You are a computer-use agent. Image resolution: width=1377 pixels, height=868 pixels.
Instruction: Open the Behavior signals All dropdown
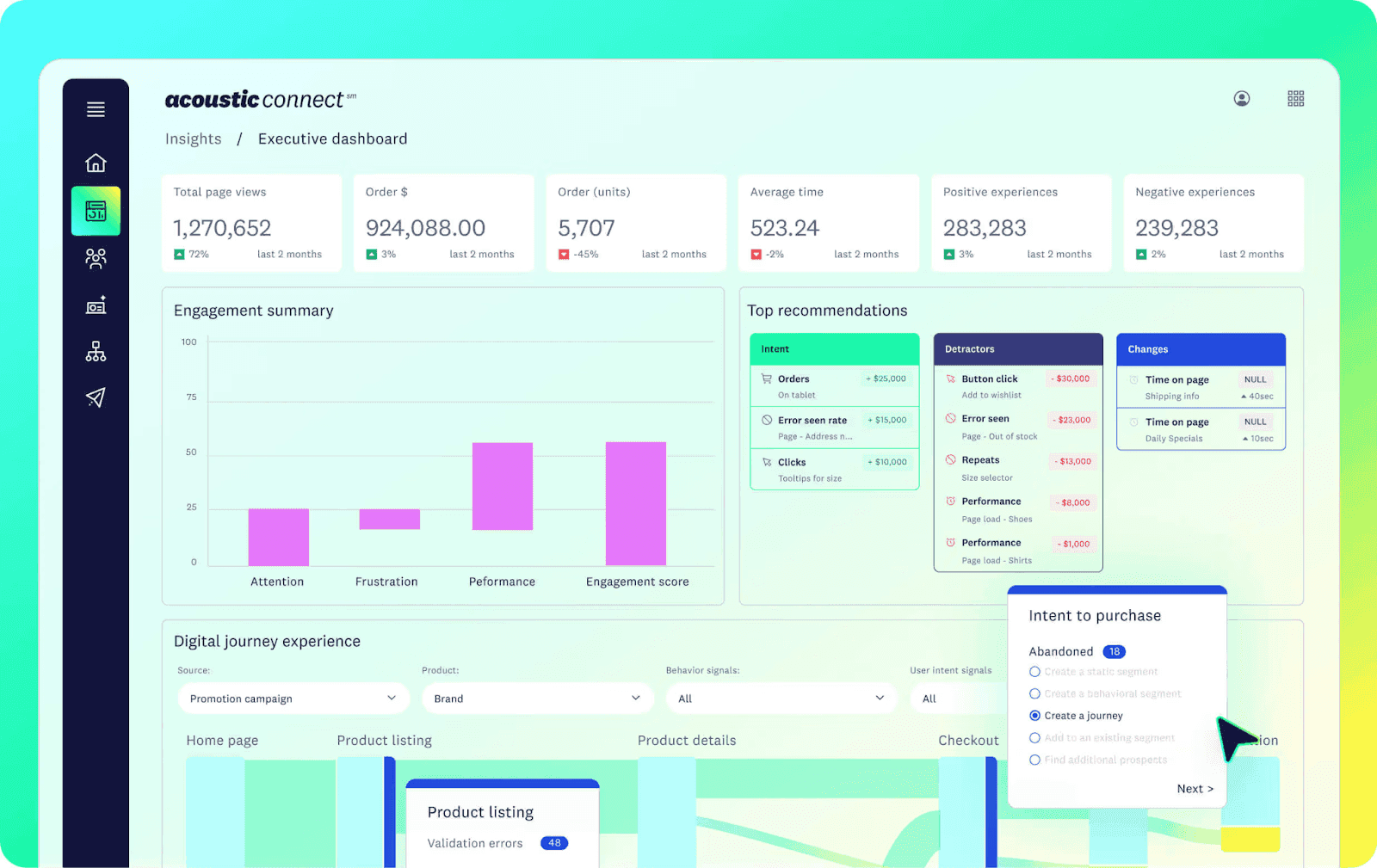[781, 698]
